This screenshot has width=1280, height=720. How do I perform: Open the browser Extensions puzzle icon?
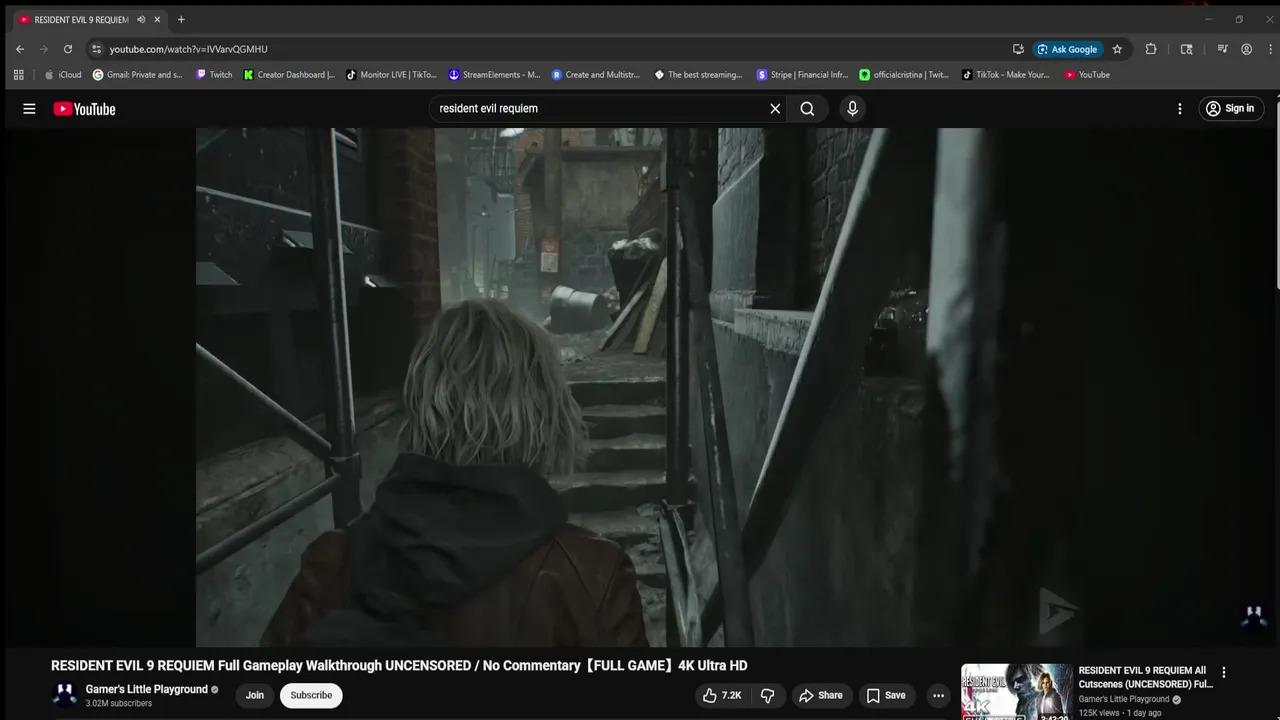tap(1151, 49)
